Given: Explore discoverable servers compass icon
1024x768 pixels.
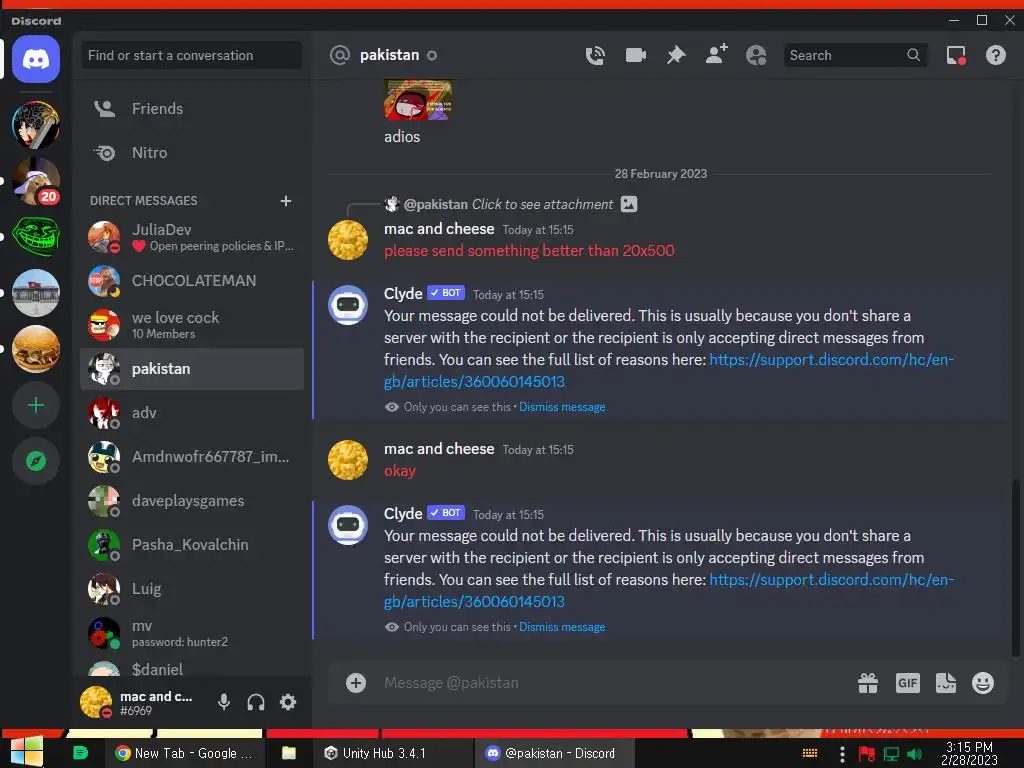Looking at the screenshot, I should pyautogui.click(x=36, y=461).
